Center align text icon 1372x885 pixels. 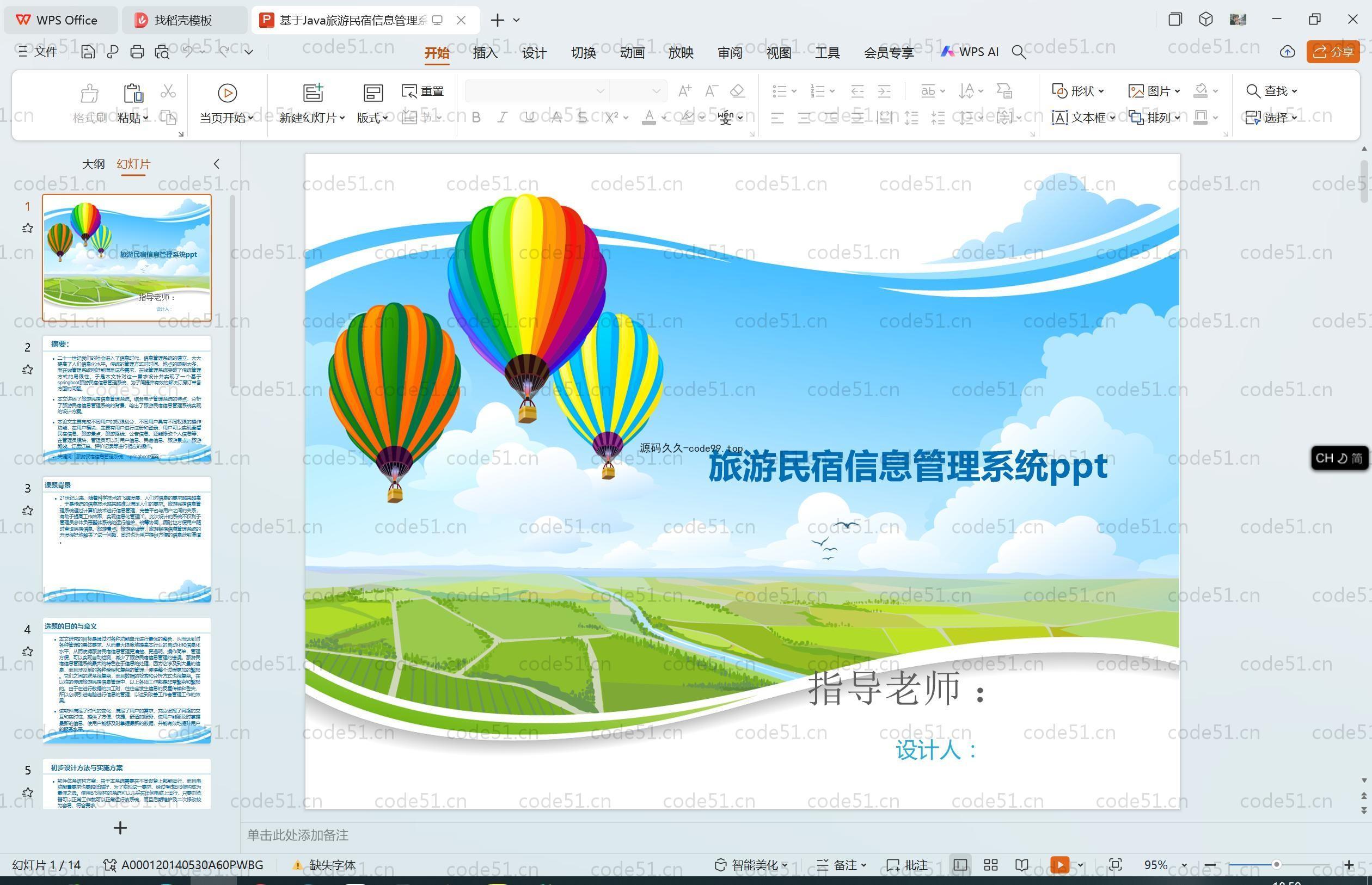tap(804, 119)
